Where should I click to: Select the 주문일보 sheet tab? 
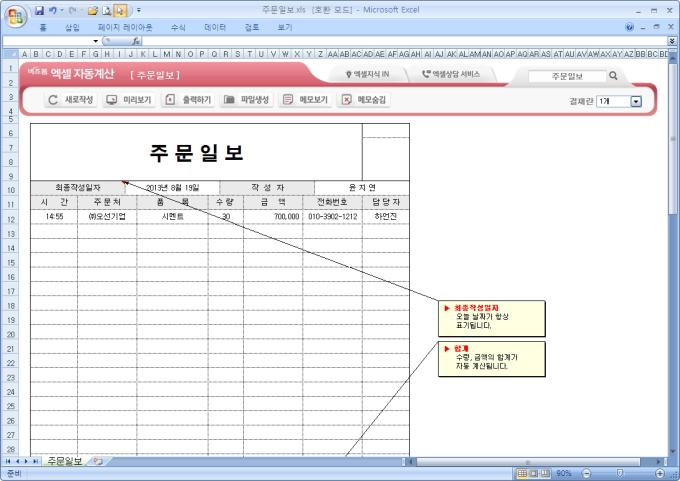[x=64, y=461]
